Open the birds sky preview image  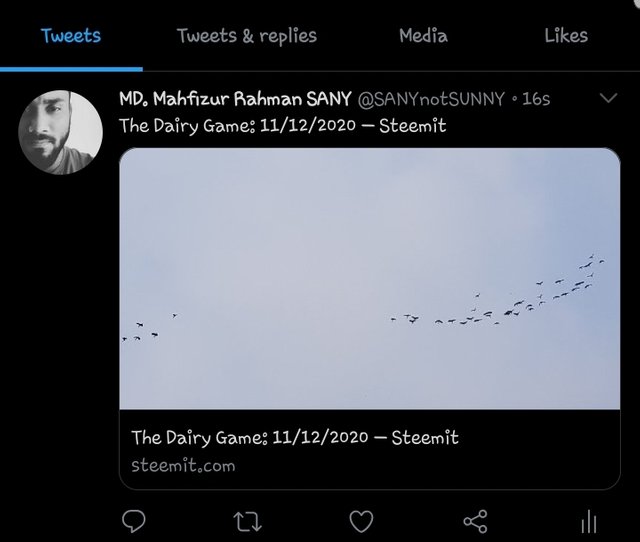(370, 279)
